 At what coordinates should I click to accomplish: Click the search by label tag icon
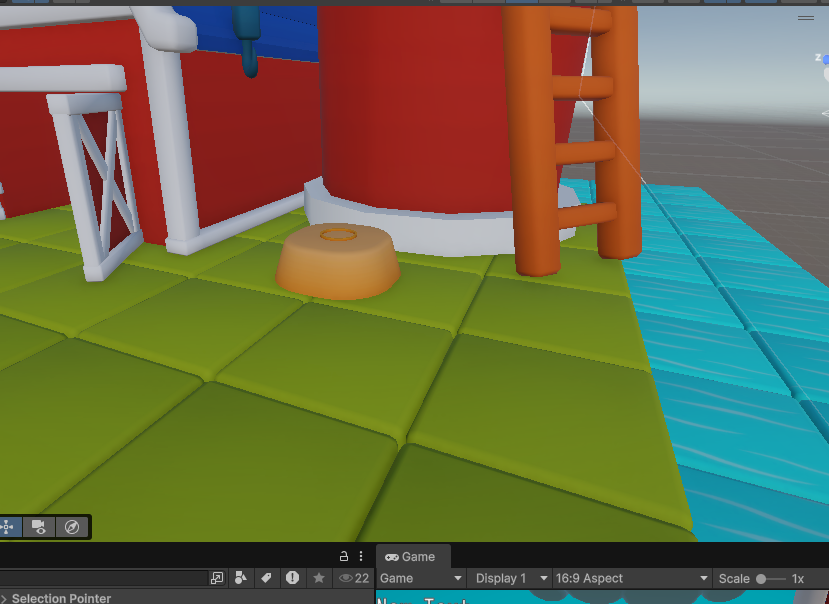click(266, 578)
